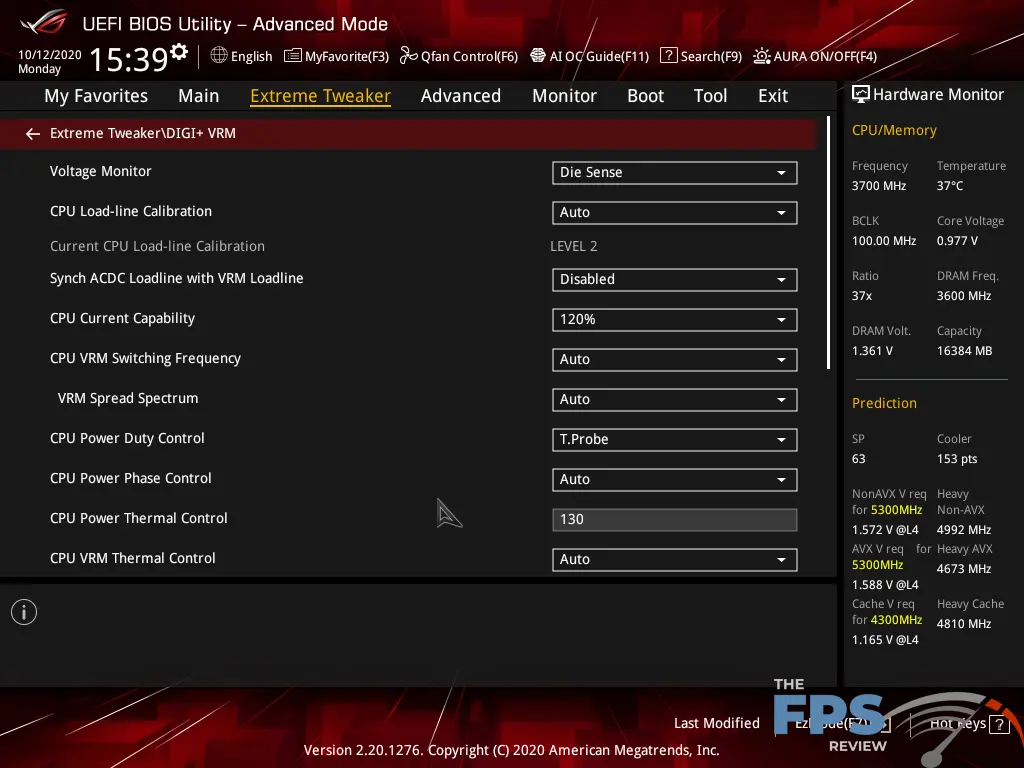Switch to Advanced tab
This screenshot has height=768, width=1024.
tap(461, 96)
